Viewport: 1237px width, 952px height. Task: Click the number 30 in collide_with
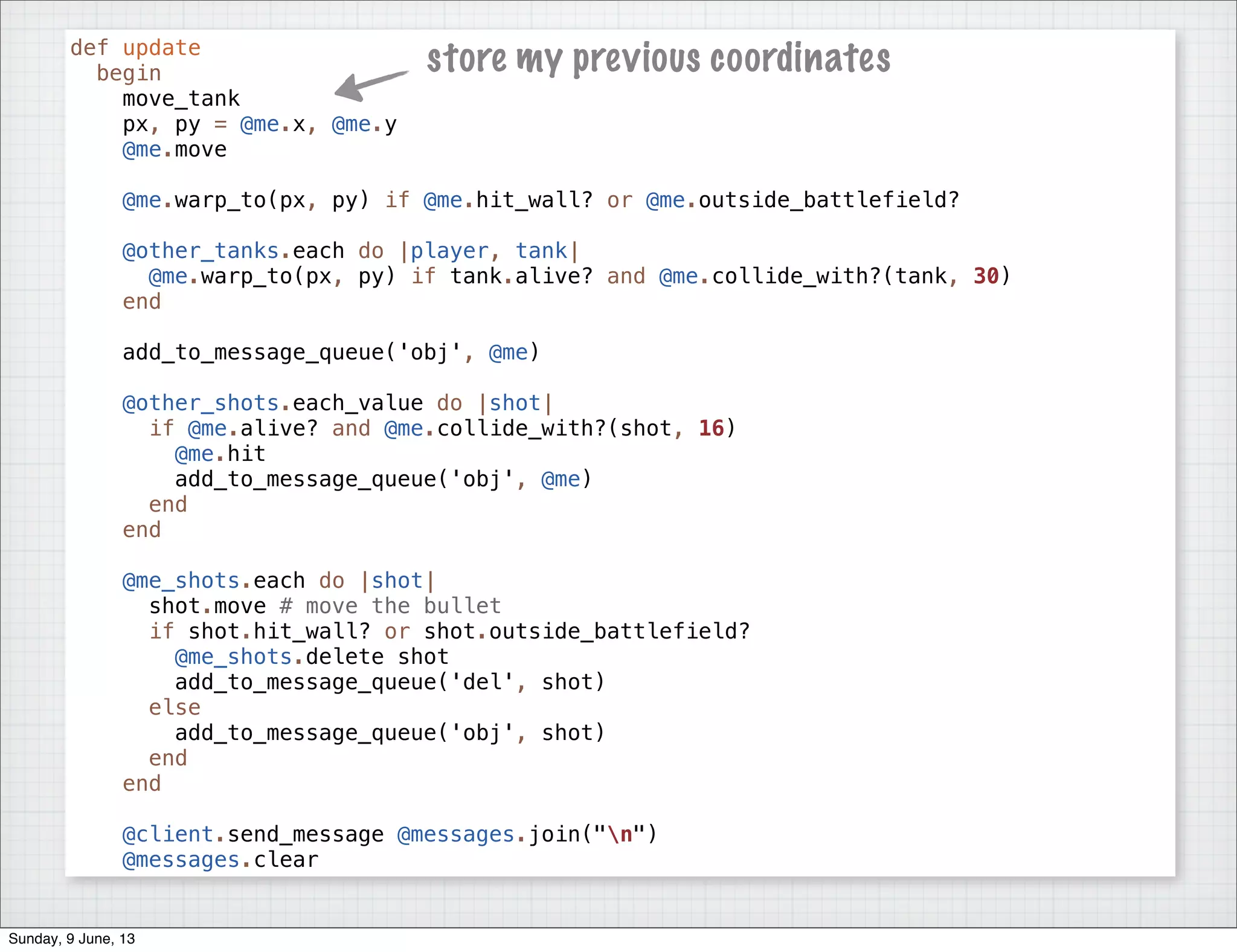(986, 276)
